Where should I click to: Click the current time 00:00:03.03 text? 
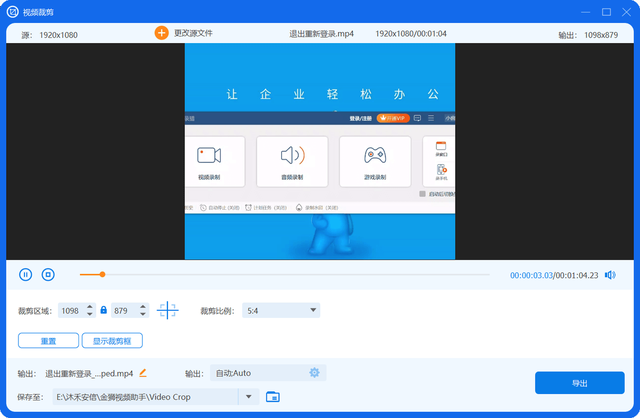[531, 276]
